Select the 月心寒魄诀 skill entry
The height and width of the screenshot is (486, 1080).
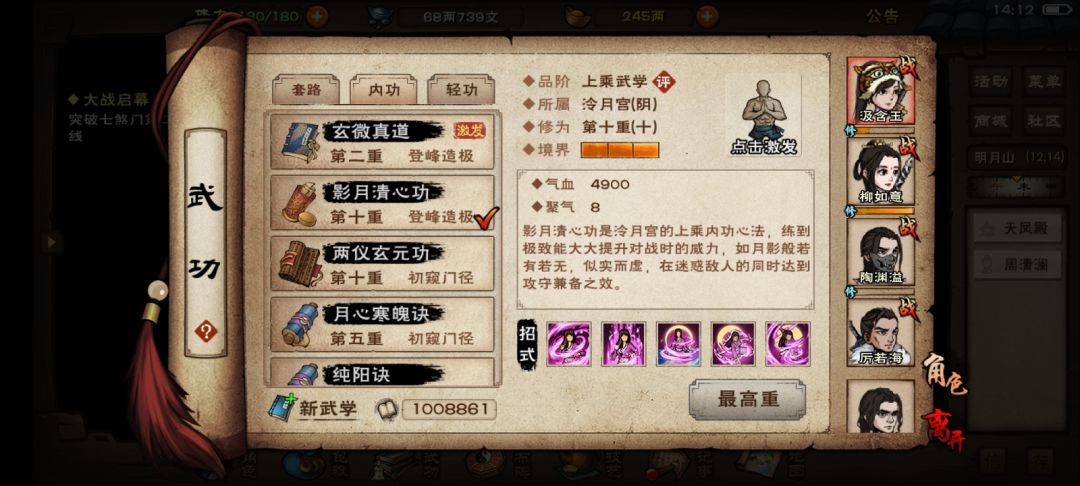[x=382, y=324]
